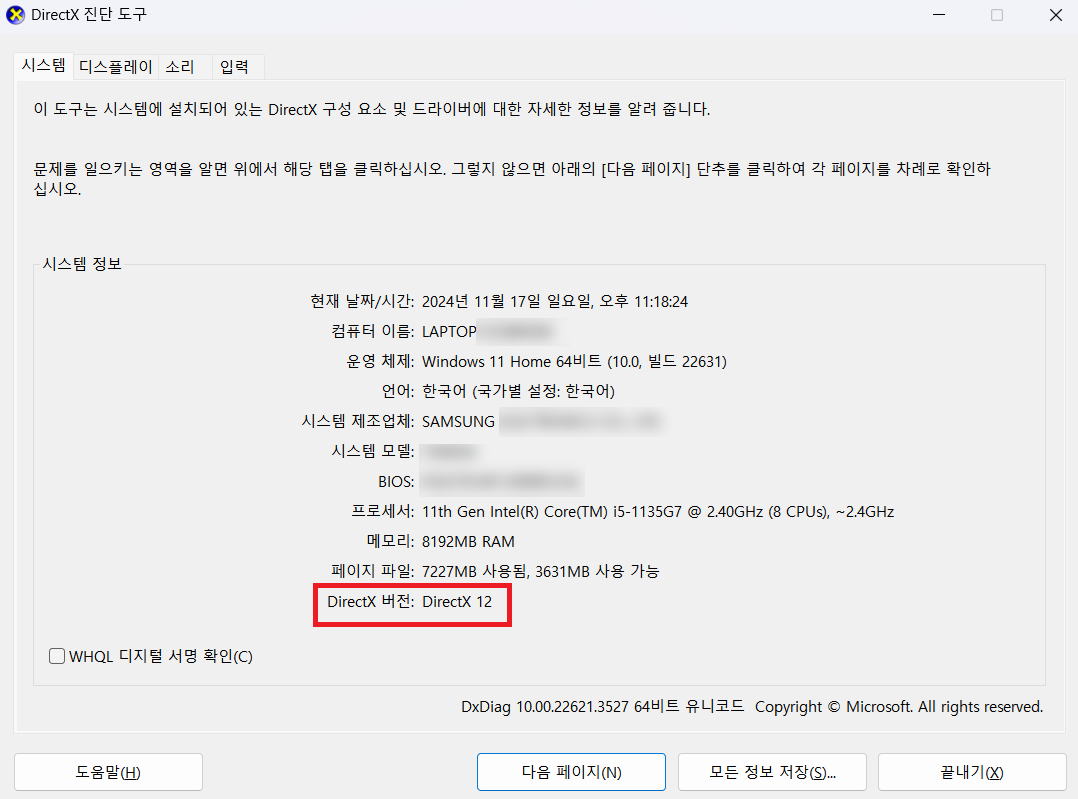Go to 다음 페이지(N)
Image resolution: width=1078 pixels, height=799 pixels.
[x=571, y=772]
